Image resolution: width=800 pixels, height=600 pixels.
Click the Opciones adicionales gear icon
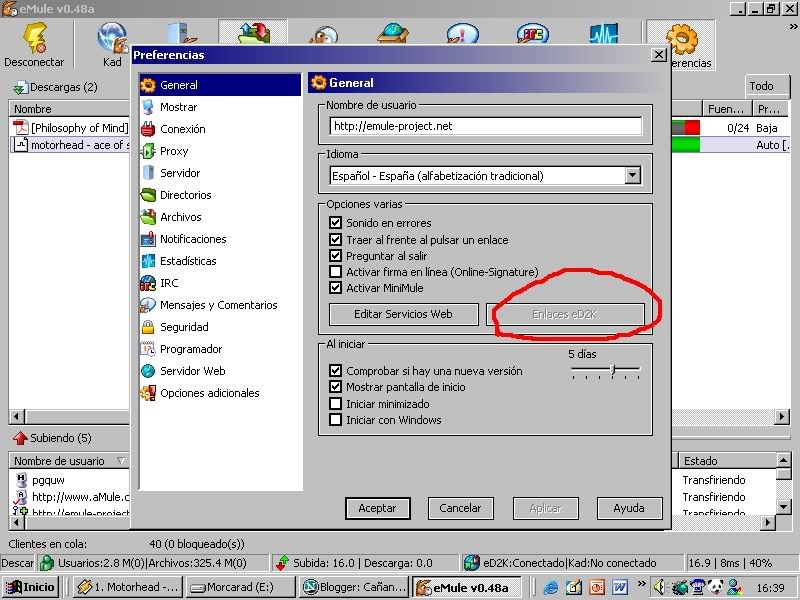point(148,393)
